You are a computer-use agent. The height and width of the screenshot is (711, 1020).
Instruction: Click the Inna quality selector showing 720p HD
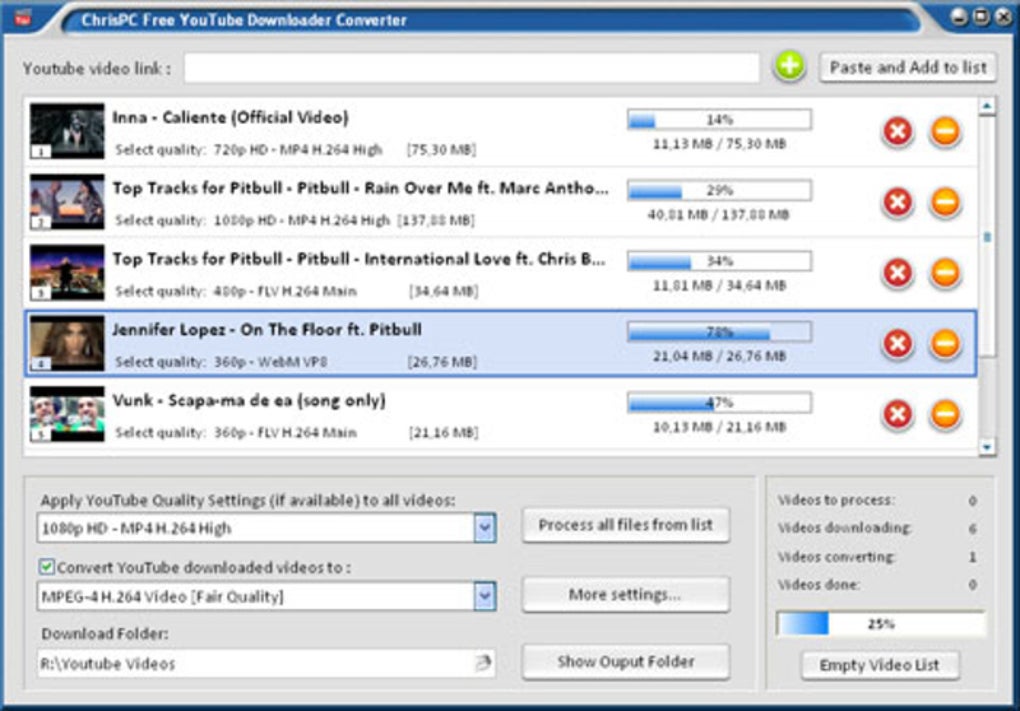[x=297, y=150]
